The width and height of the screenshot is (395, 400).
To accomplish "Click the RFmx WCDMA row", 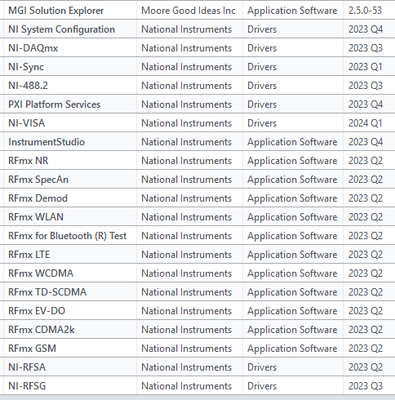I will [197, 273].
